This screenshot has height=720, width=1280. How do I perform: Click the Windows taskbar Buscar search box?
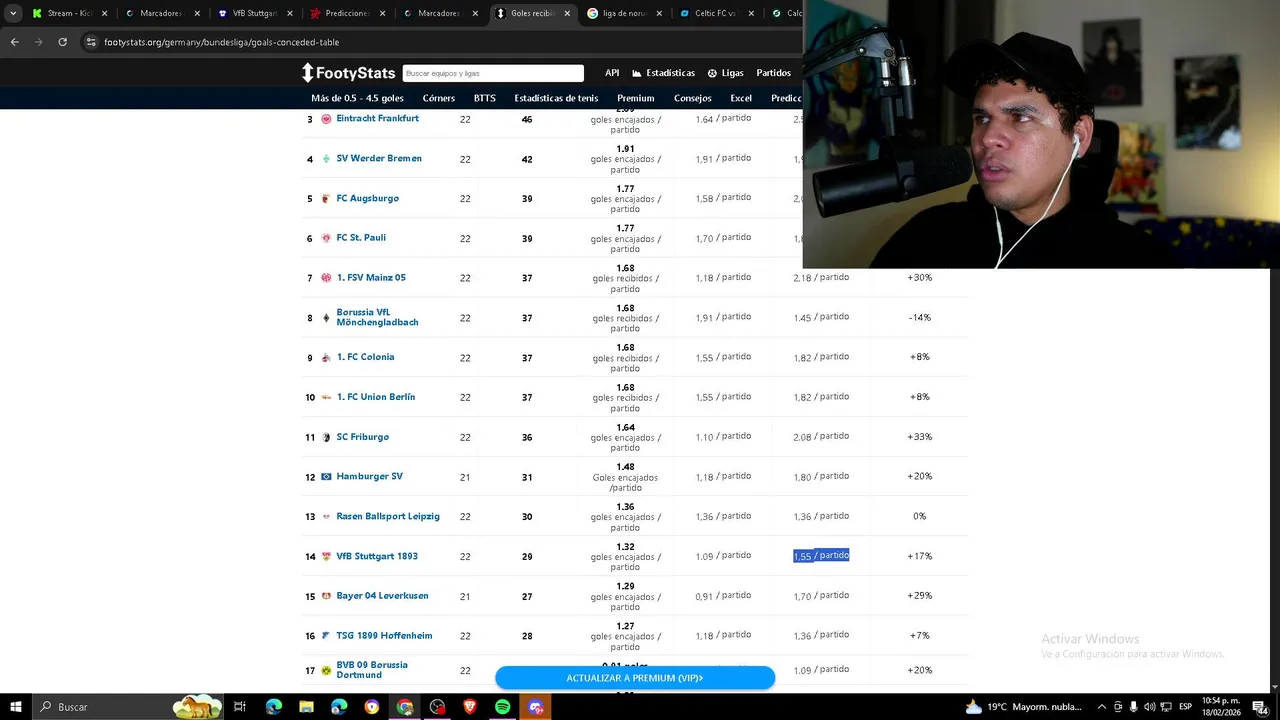coord(130,707)
